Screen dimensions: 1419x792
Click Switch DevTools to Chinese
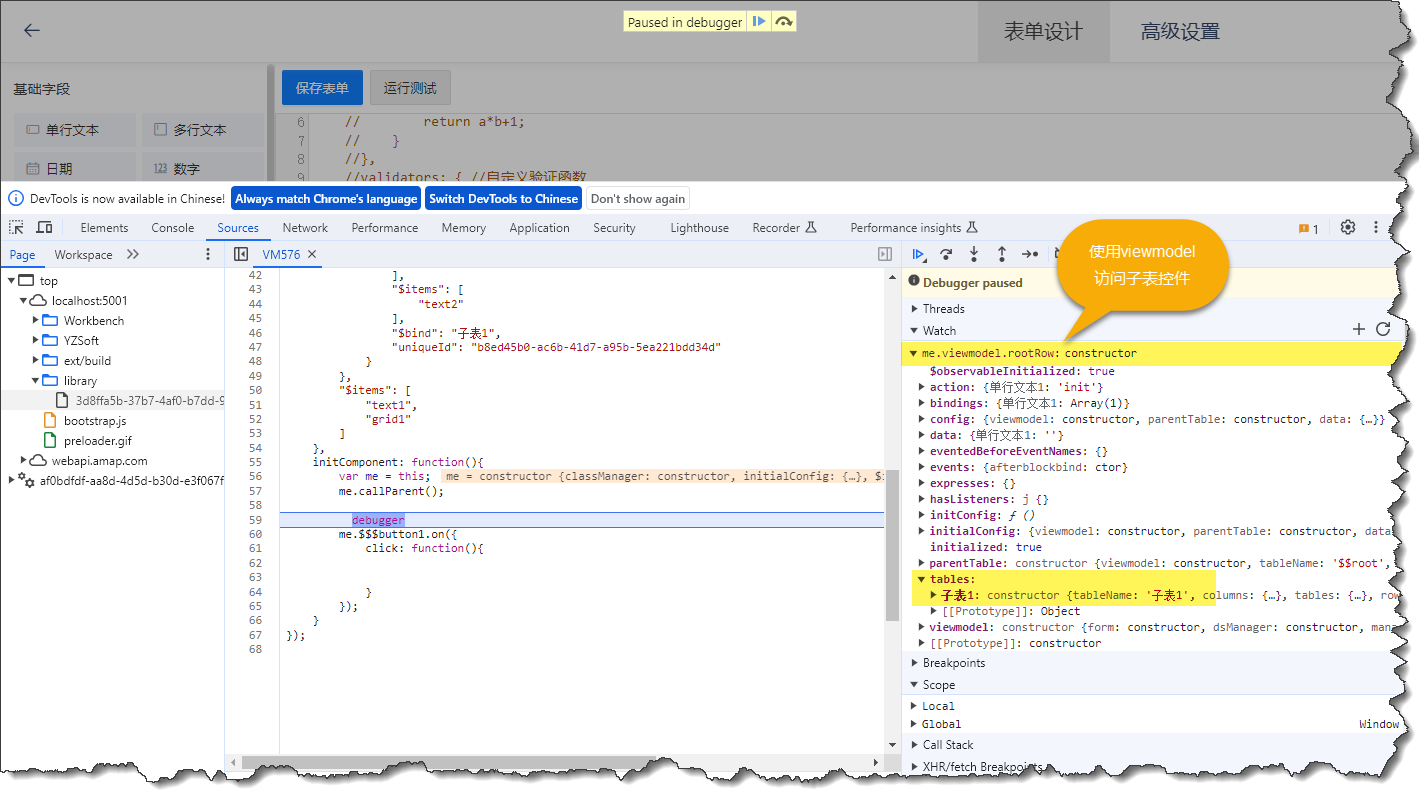pyautogui.click(x=504, y=198)
